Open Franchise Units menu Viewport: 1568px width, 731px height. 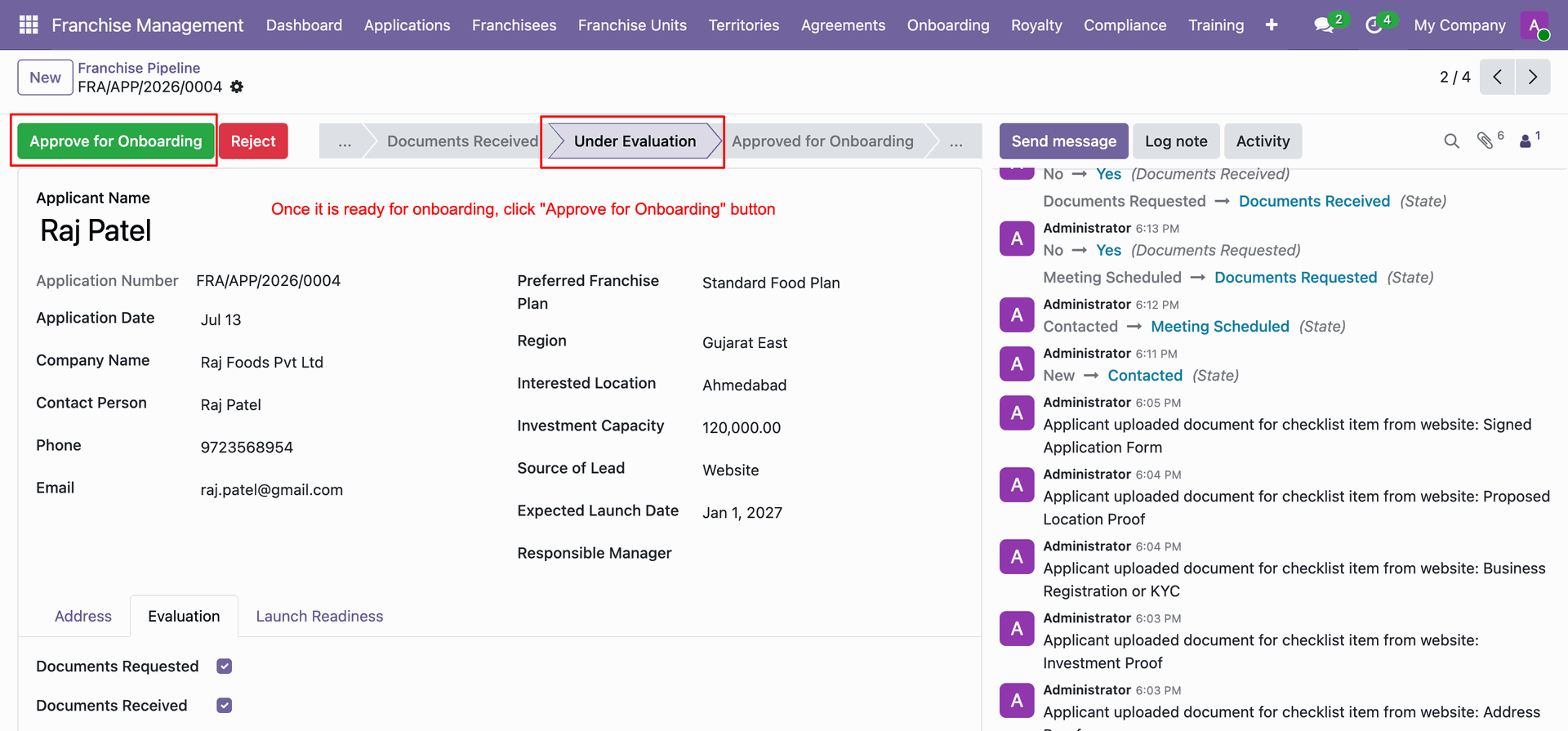tap(632, 25)
